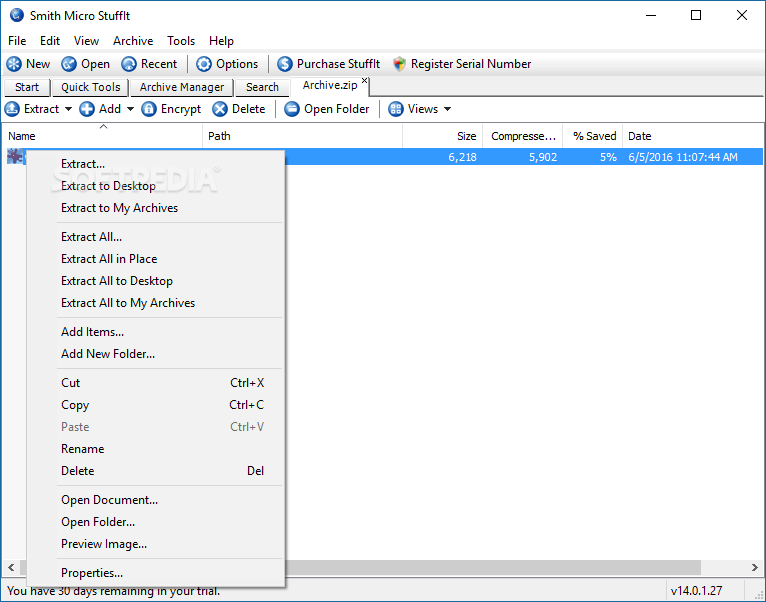766x602 pixels.
Task: Choose Extract... from context menu
Action: click(156, 164)
